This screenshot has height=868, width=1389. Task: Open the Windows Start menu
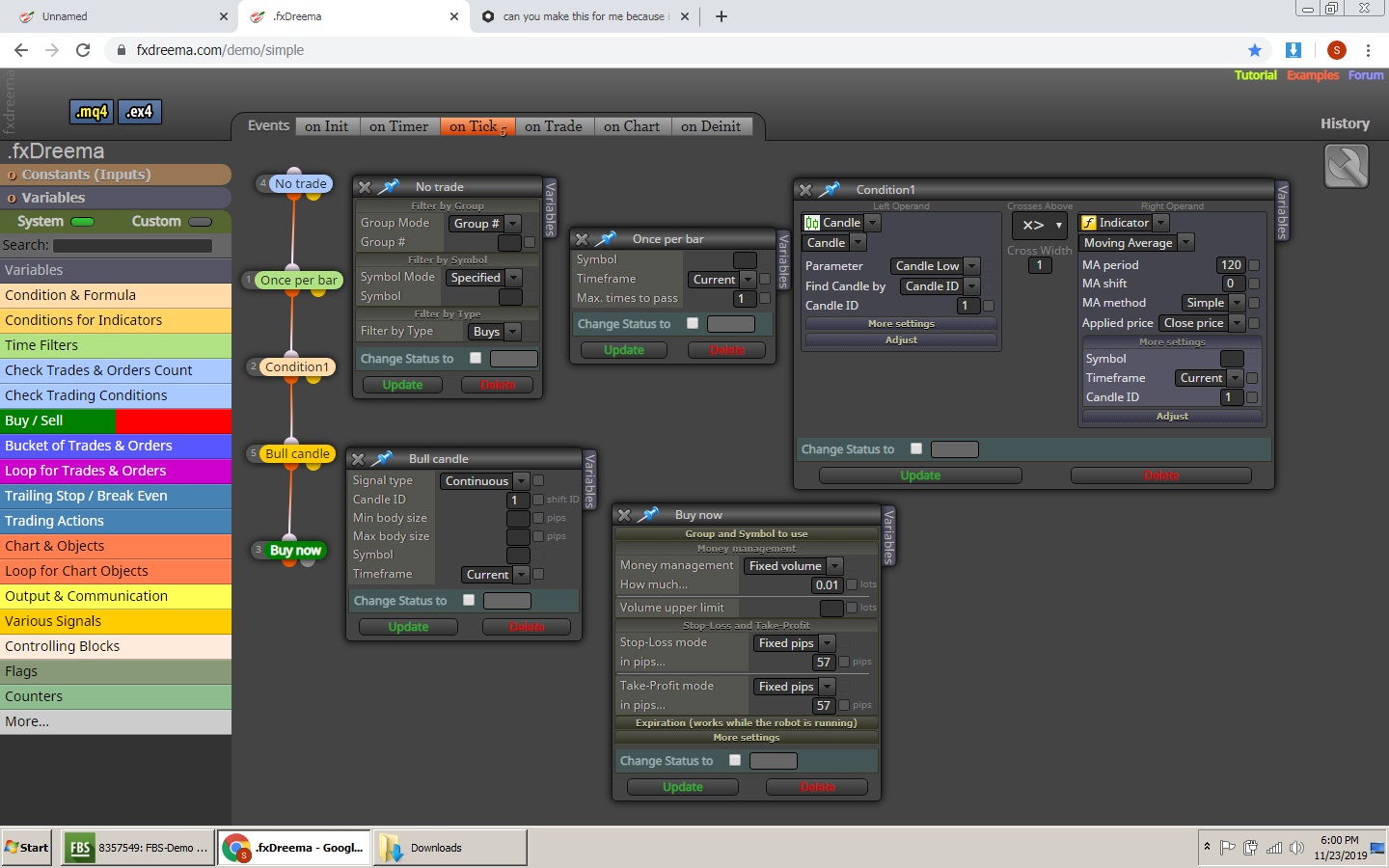pos(26,848)
